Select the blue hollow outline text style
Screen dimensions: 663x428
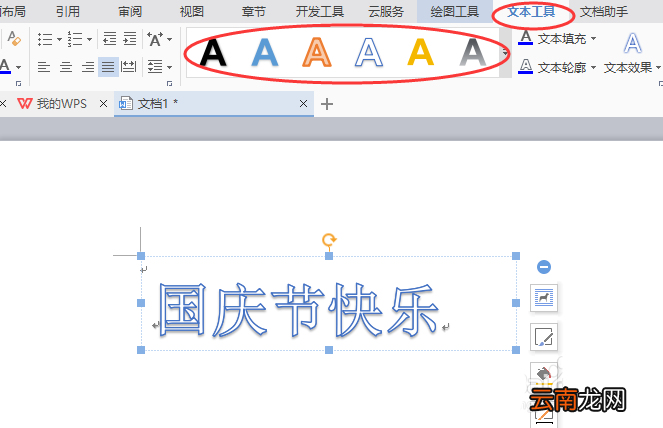(369, 52)
